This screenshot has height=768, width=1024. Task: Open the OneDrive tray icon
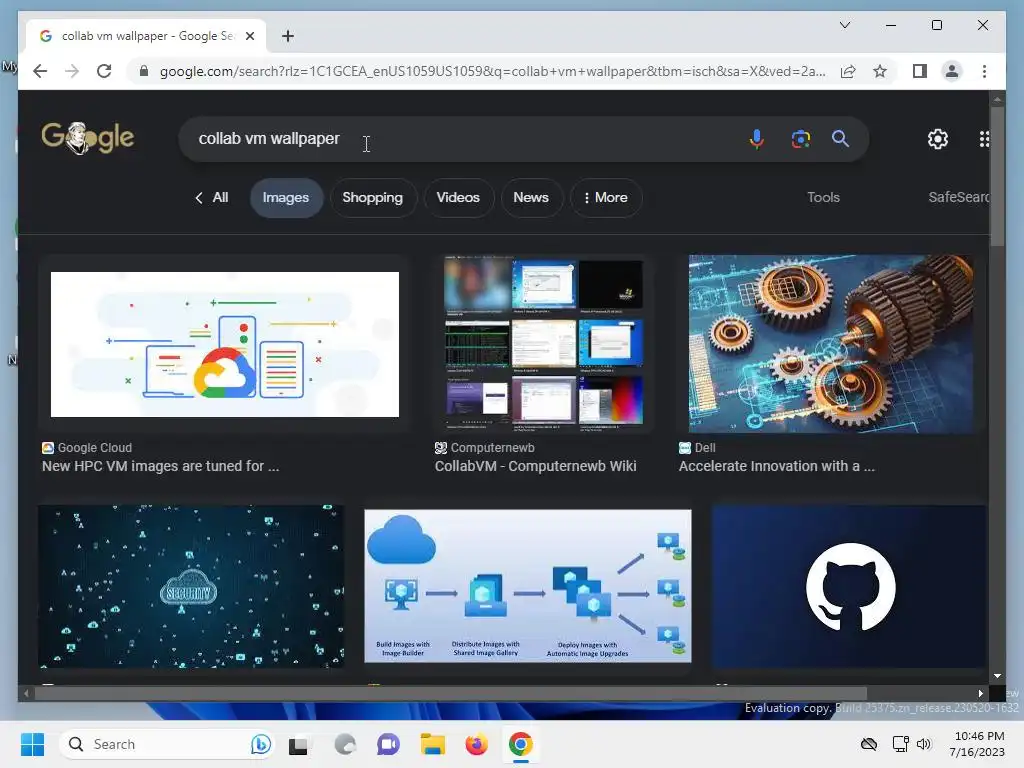tap(869, 744)
